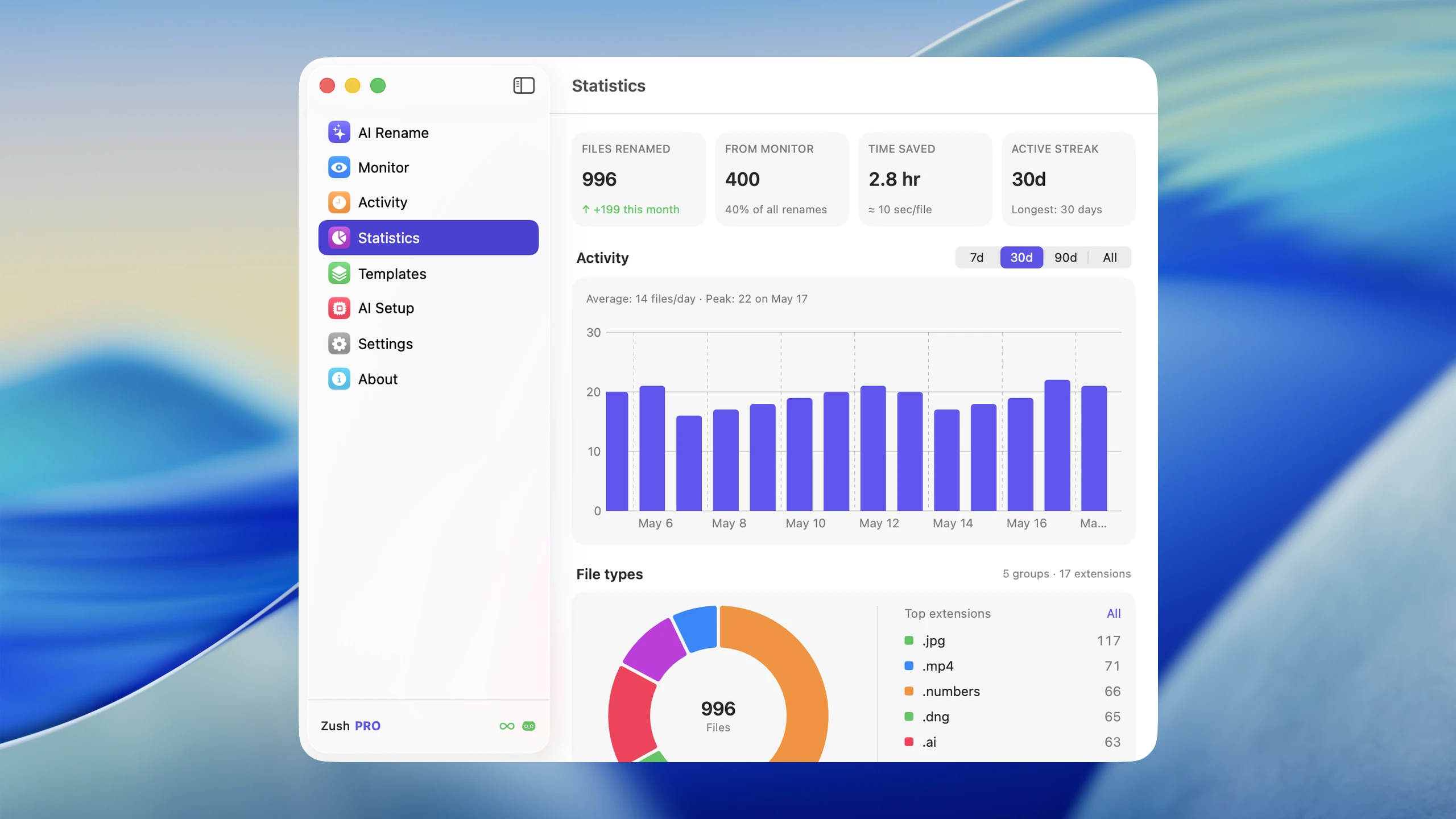Image resolution: width=1456 pixels, height=819 pixels.
Task: Click the .numbers extension label
Action: click(951, 692)
